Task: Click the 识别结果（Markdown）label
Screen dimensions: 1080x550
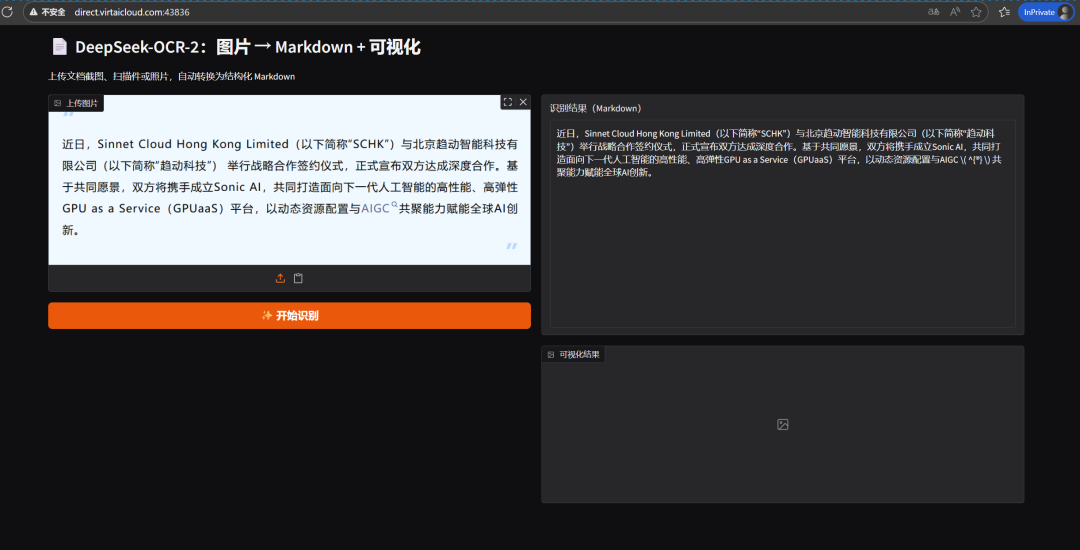Action: click(x=596, y=109)
